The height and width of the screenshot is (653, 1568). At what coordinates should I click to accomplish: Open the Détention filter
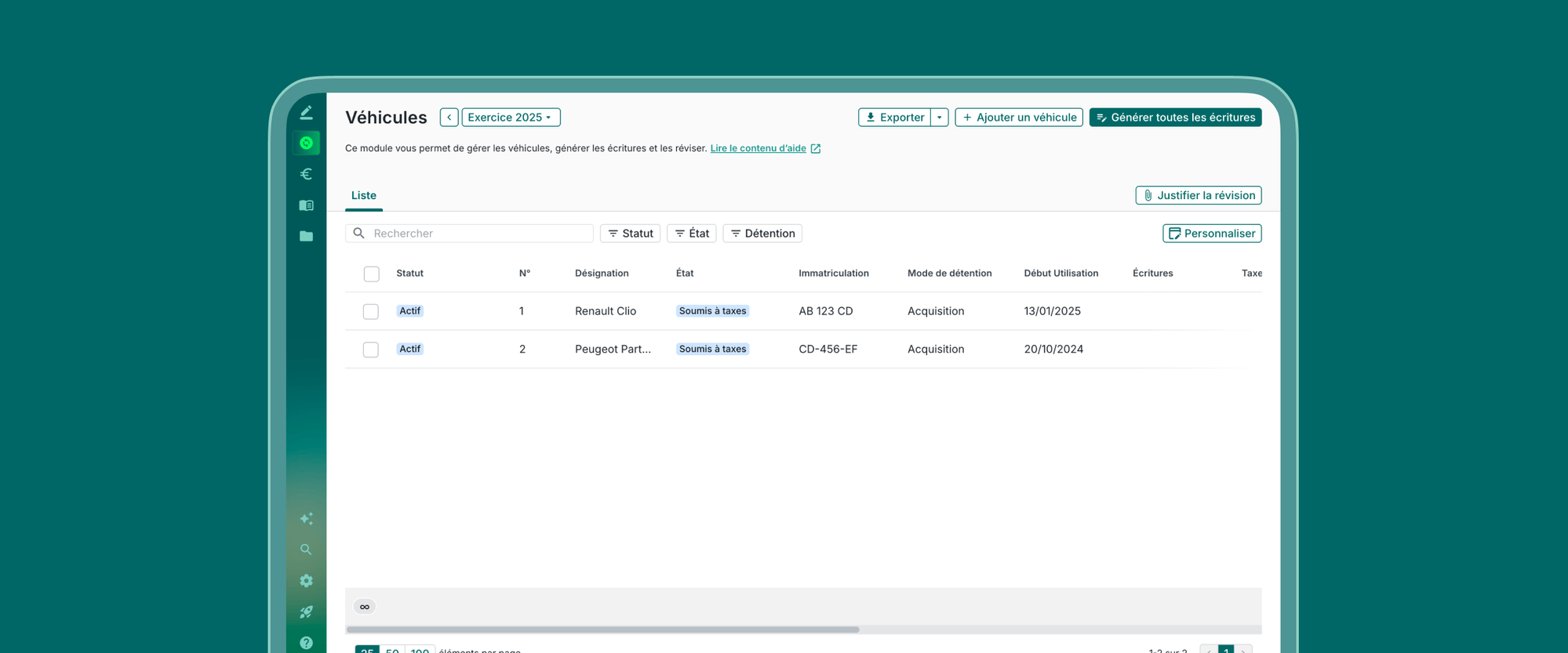pyautogui.click(x=762, y=234)
